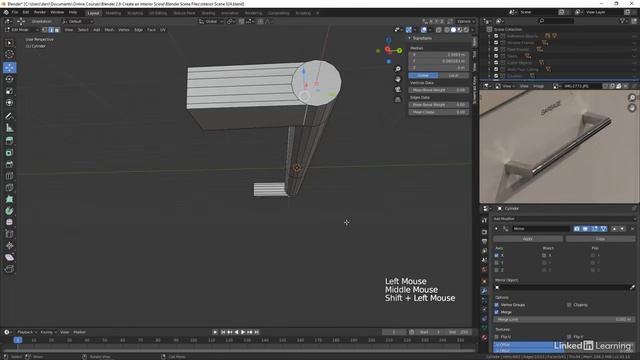Toggle camera view icon in viewport
This screenshot has height=360, width=640.
tap(398, 89)
